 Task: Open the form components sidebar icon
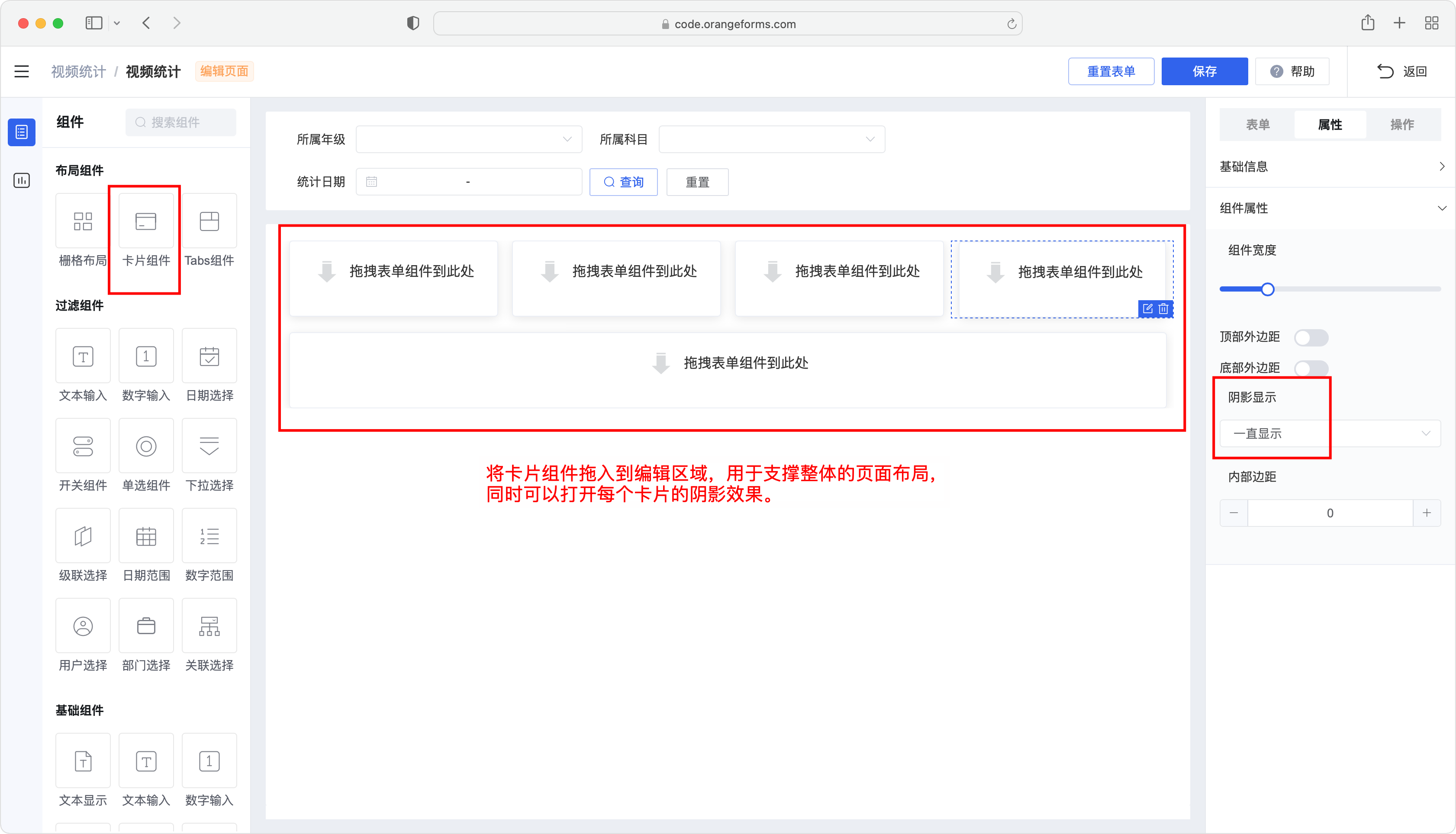pos(21,132)
